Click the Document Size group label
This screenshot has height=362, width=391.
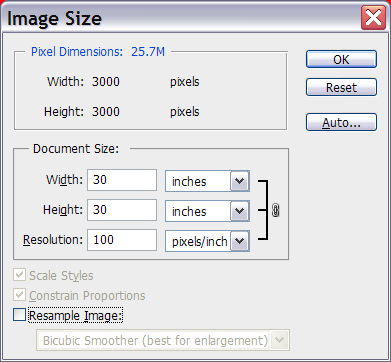click(76, 149)
